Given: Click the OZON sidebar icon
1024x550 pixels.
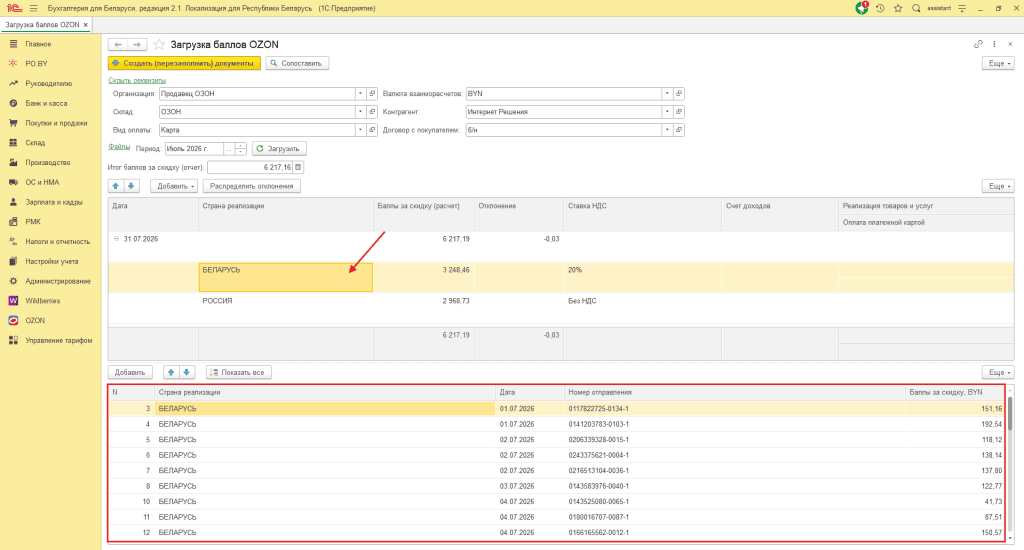Looking at the screenshot, I should 13,320.
